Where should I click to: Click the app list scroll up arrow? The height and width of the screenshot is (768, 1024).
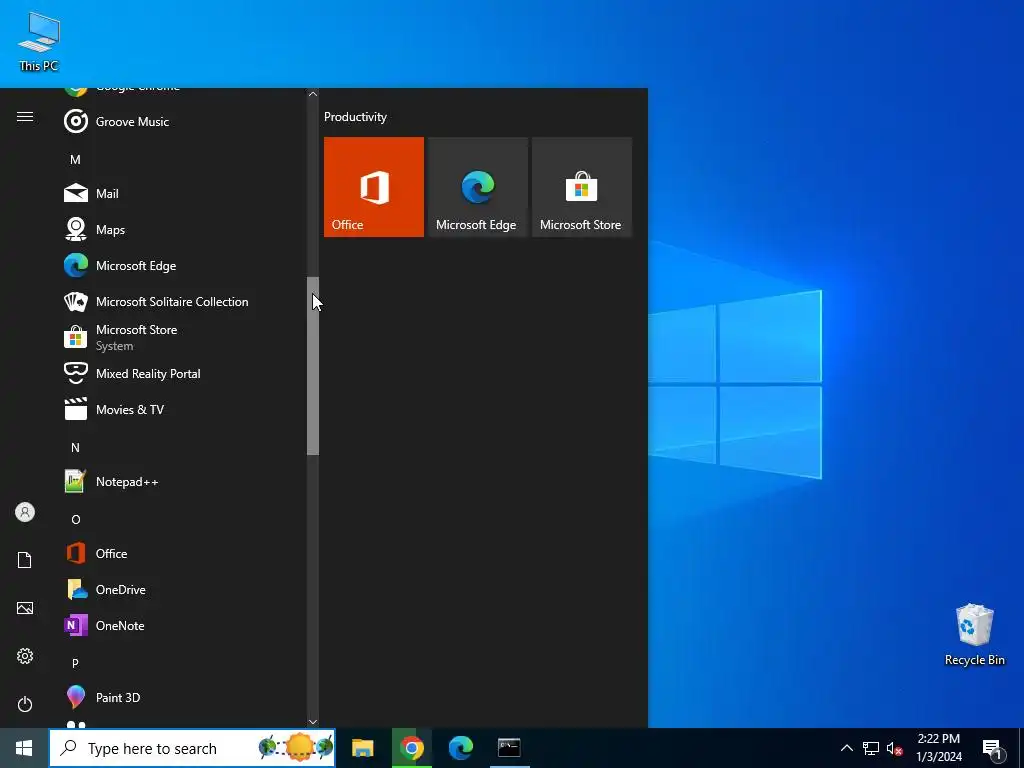pyautogui.click(x=313, y=94)
